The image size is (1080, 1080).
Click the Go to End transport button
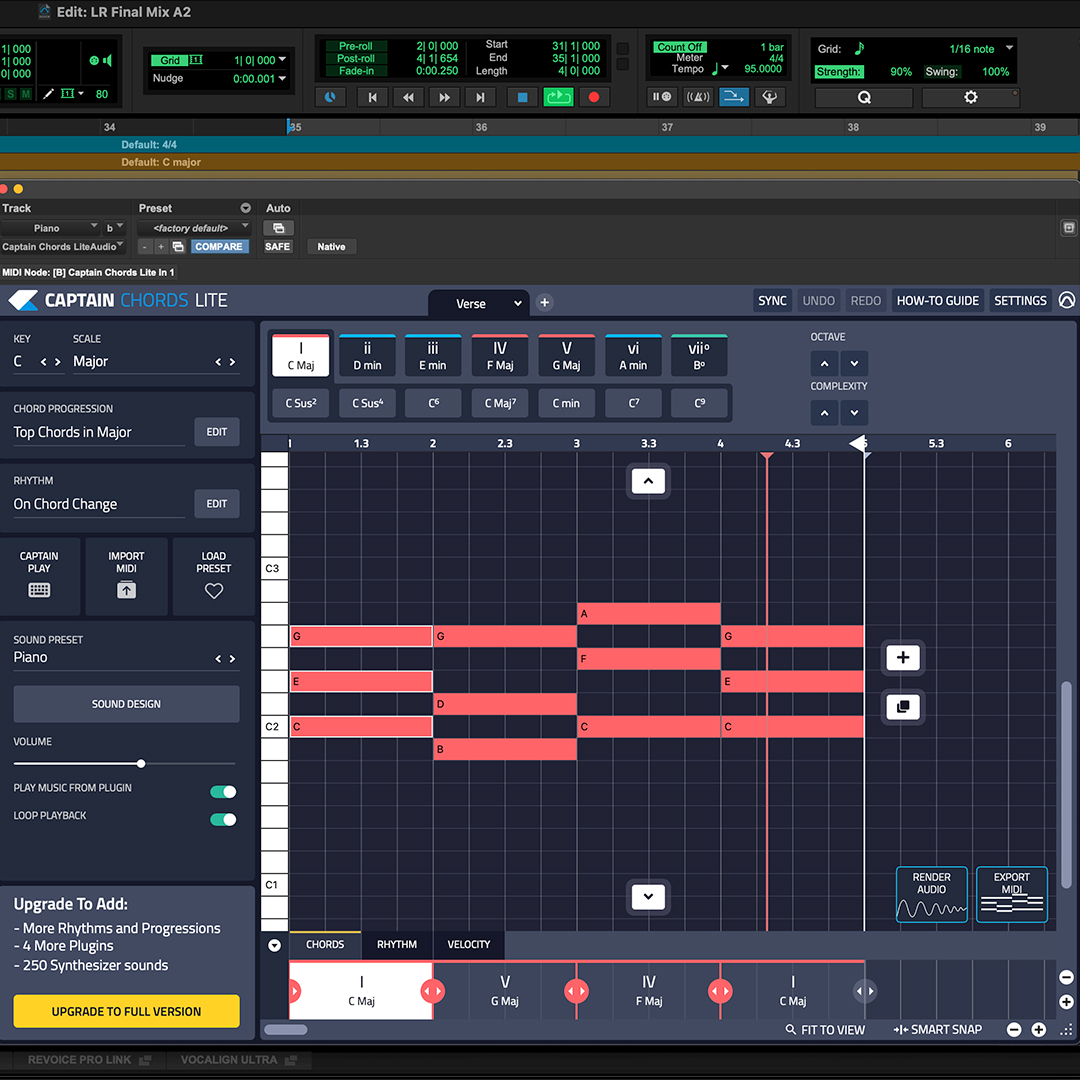(480, 97)
